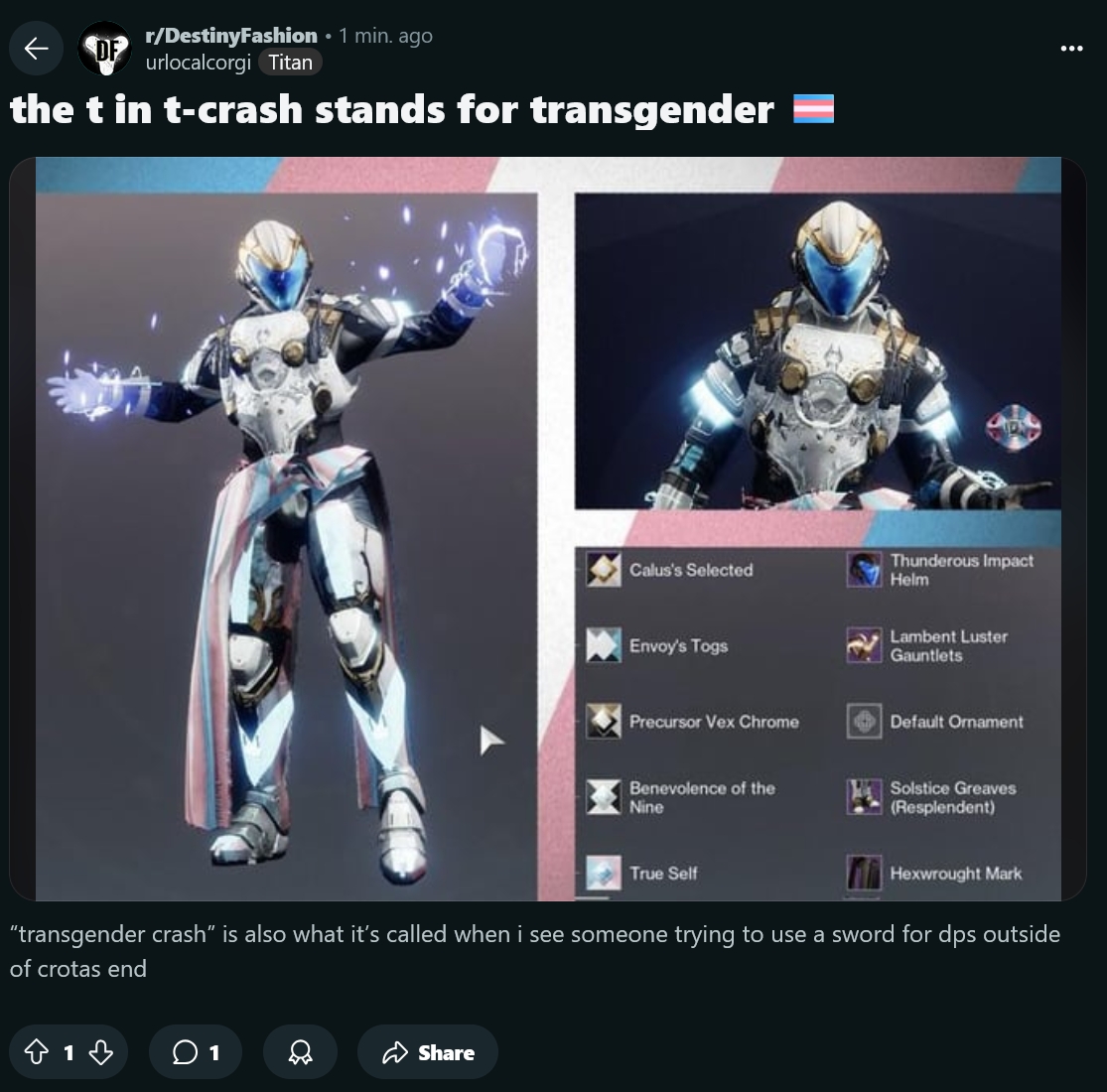Viewport: 1107px width, 1092px height.
Task: Click the Solstice Greaves (Resplendent) icon
Action: point(864,796)
